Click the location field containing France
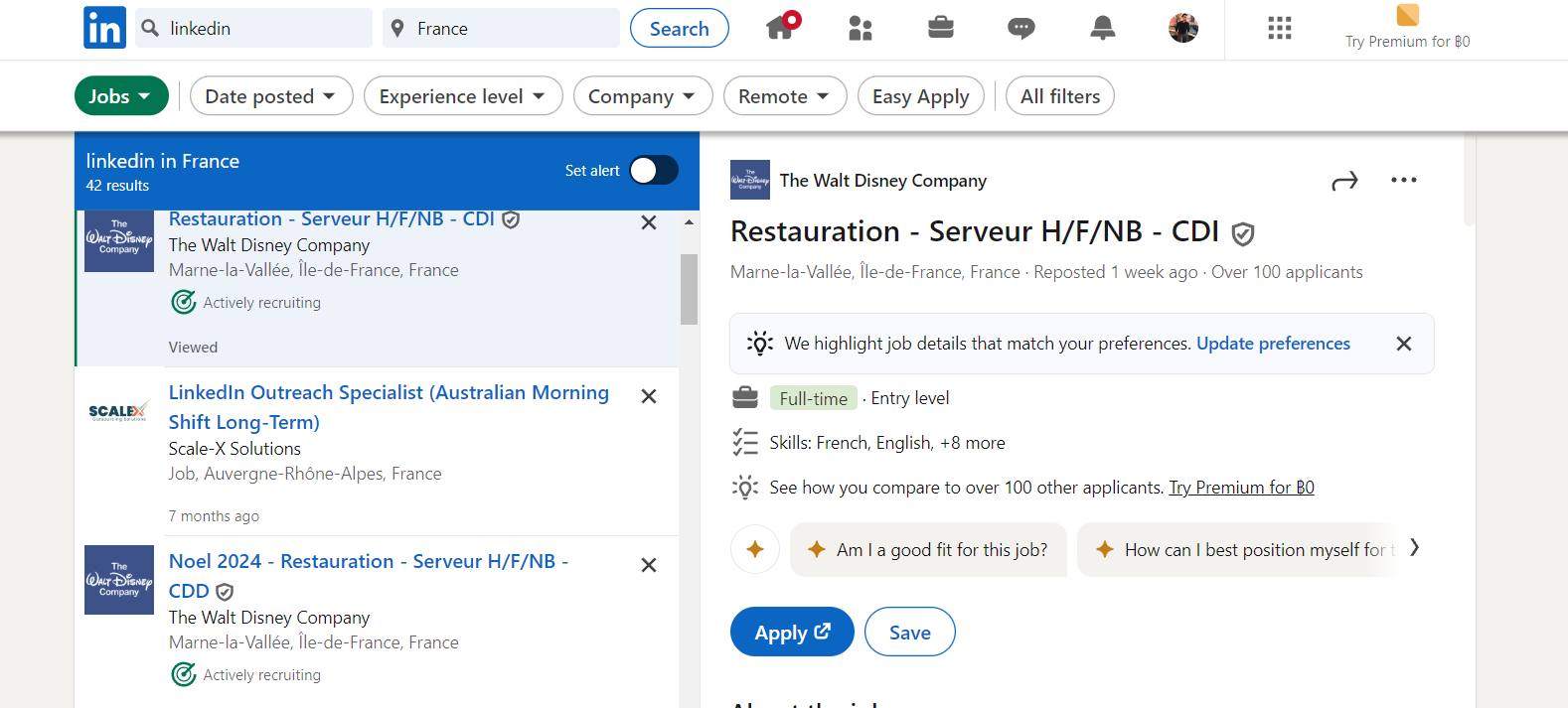 pos(501,28)
